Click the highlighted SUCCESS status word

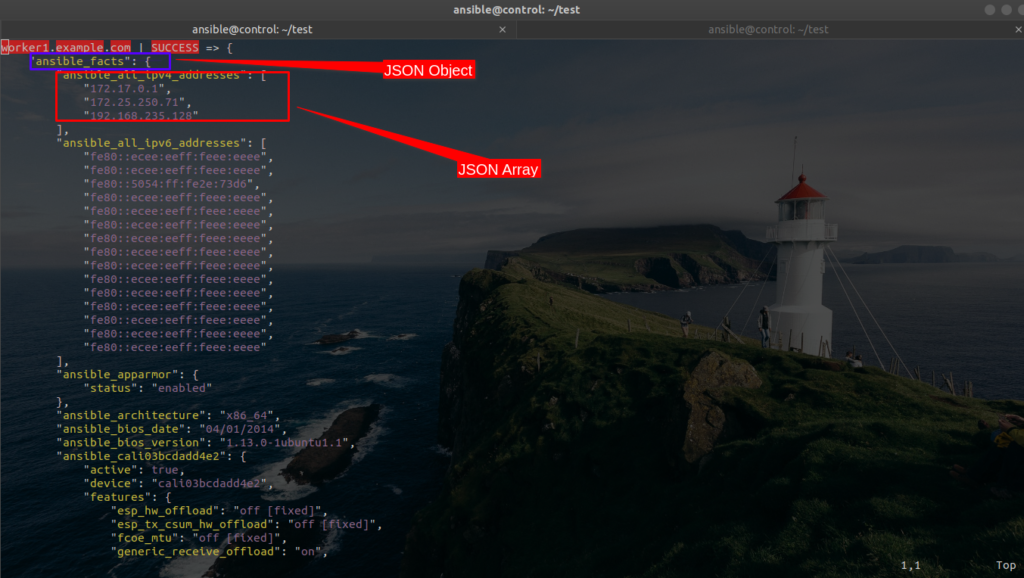[x=175, y=48]
